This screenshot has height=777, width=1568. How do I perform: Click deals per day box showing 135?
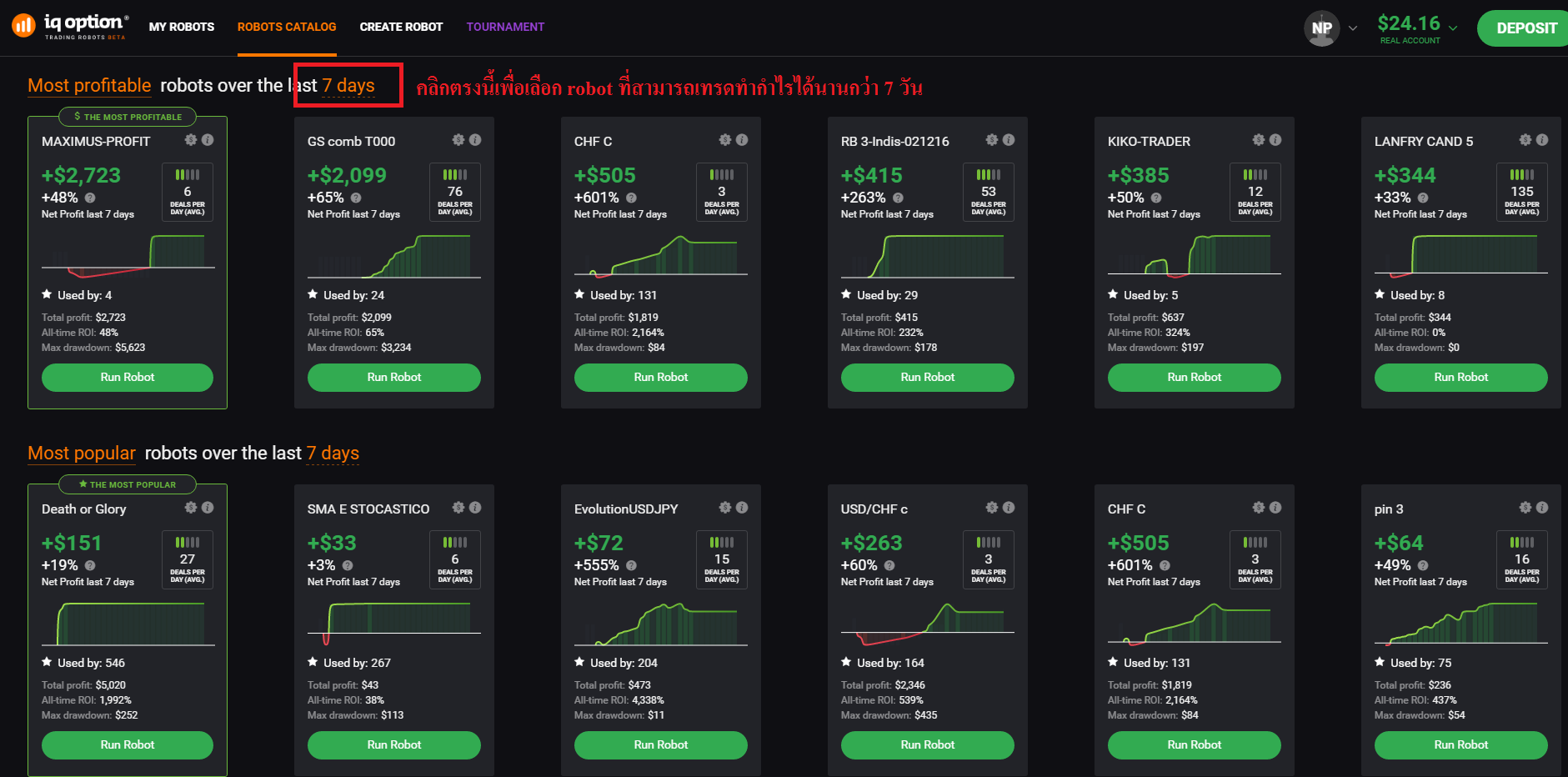(x=1522, y=192)
